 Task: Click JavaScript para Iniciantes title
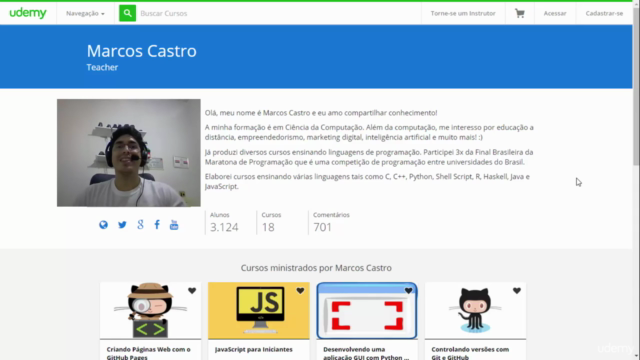(x=253, y=349)
